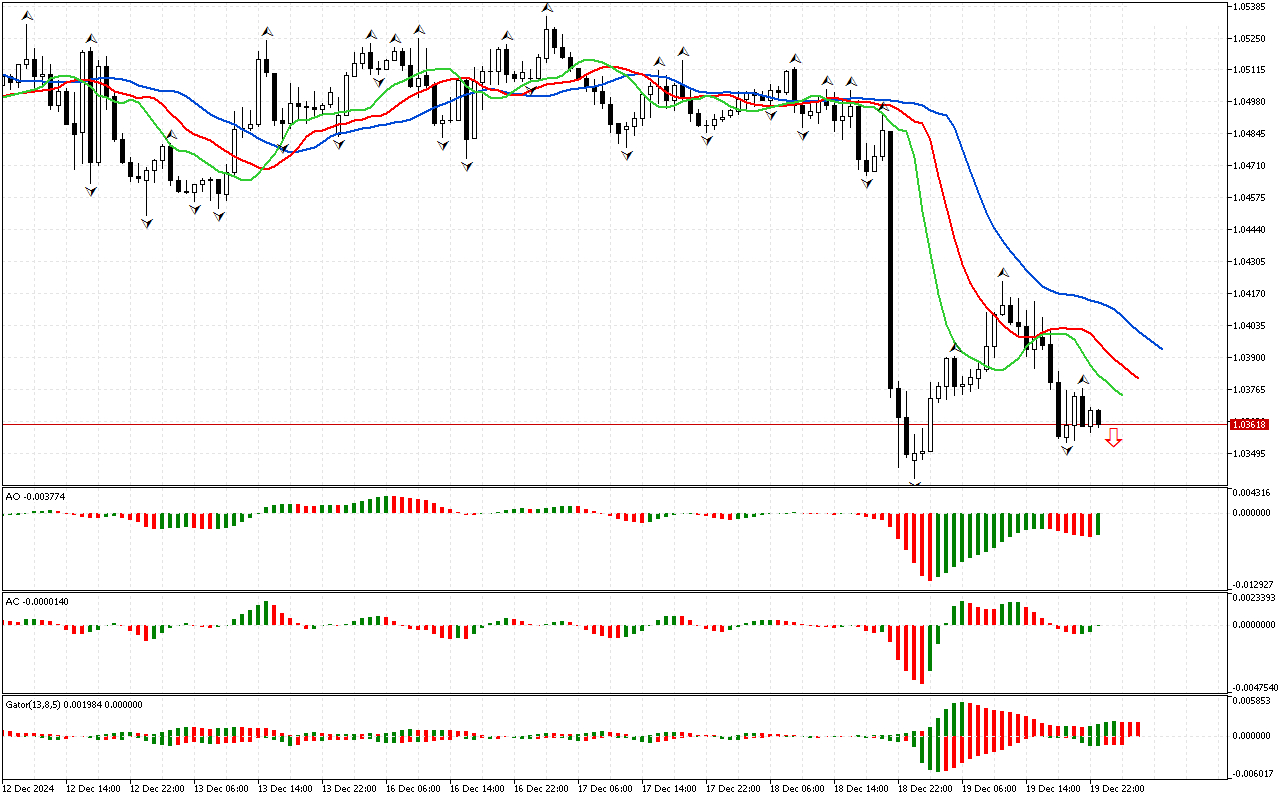Click the 1.04440 price scale value
This screenshot has width=1280, height=800.
tap(1249, 230)
